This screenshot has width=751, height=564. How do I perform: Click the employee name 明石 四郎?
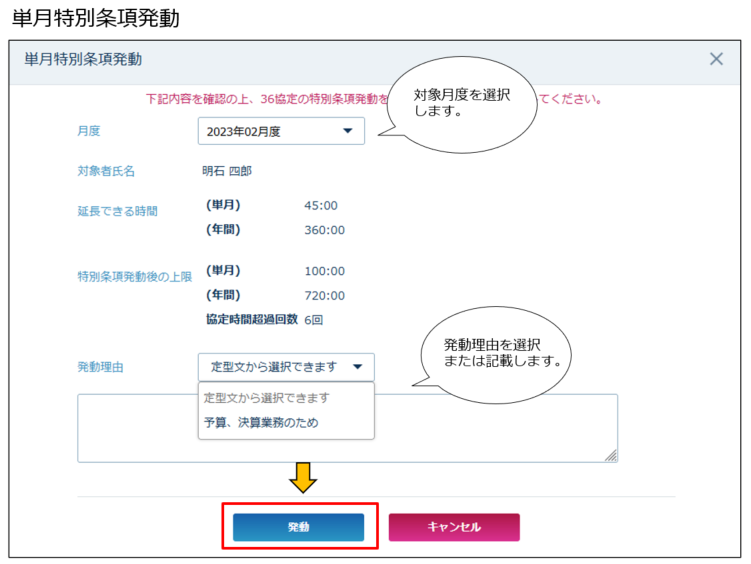point(227,171)
